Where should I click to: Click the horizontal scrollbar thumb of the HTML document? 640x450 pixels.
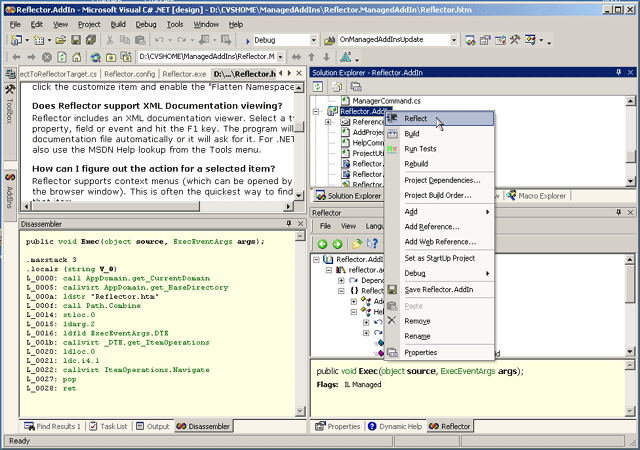tap(116, 207)
